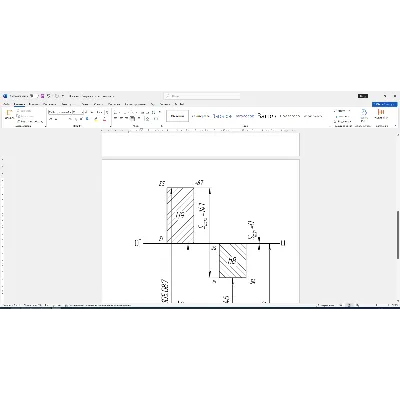Click the Format Painter icon

tap(17, 121)
